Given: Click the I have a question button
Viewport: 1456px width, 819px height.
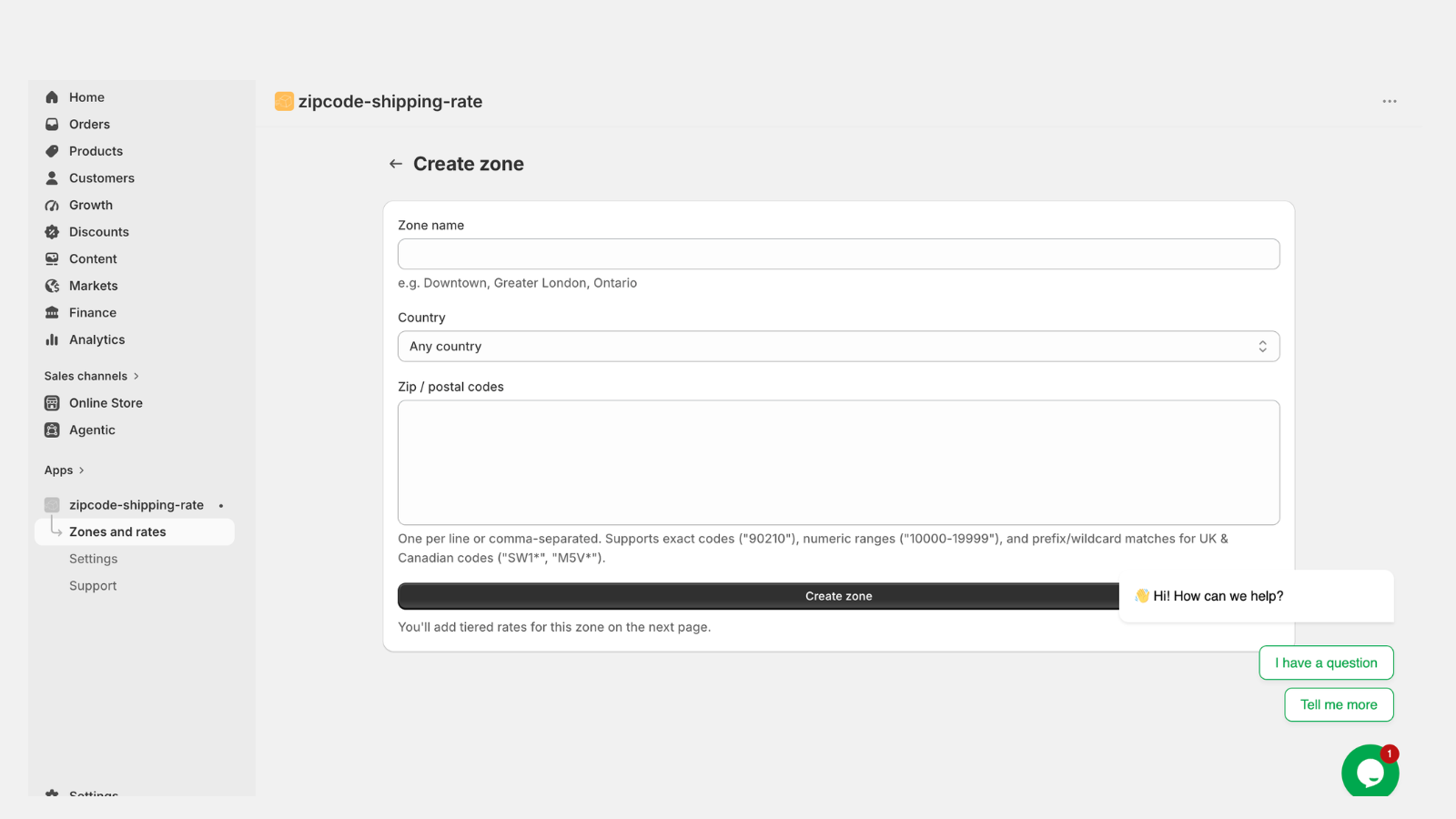Looking at the screenshot, I should coord(1326,662).
